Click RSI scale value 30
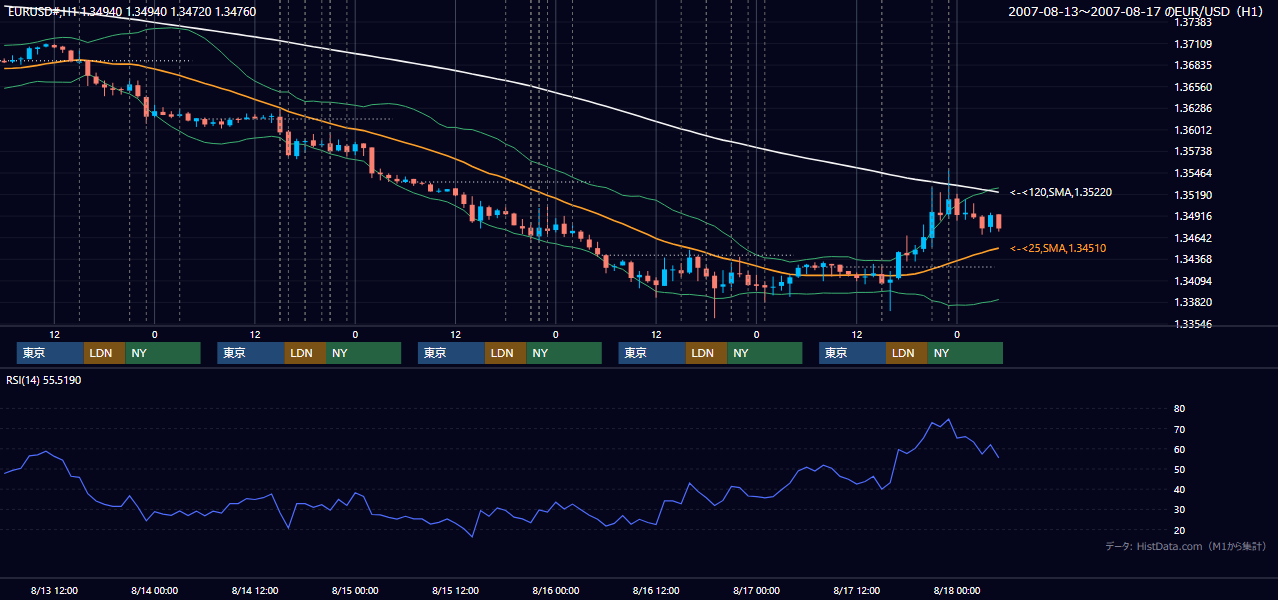The width and height of the screenshot is (1278, 600). 1180,510
